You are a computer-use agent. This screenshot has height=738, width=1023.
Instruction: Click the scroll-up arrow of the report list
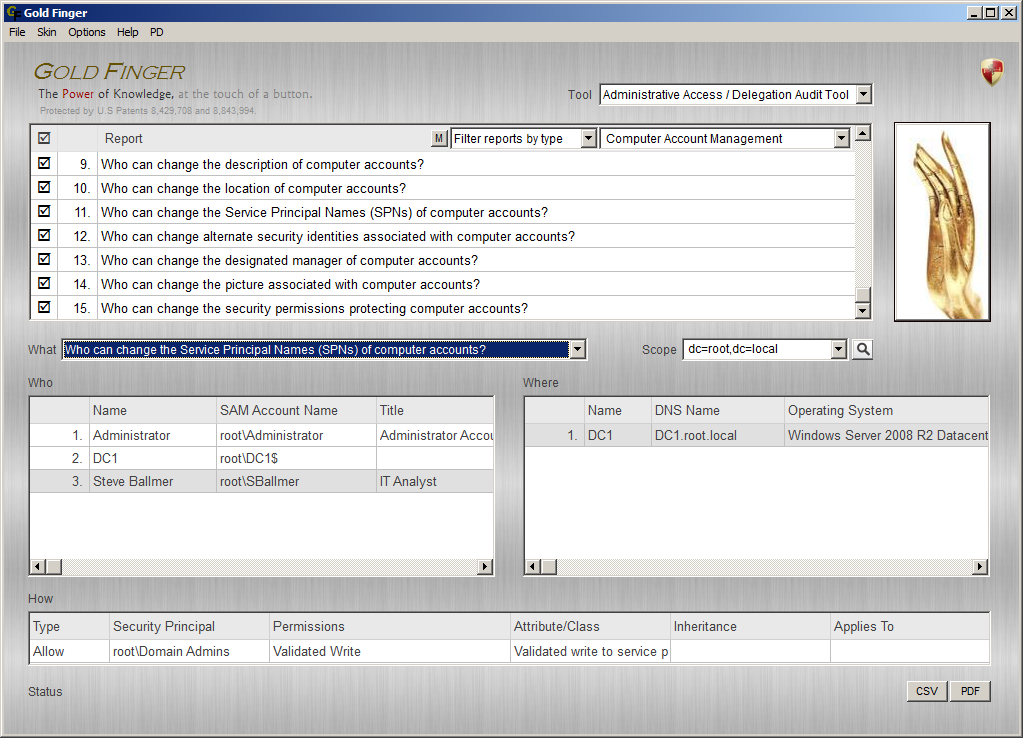click(x=861, y=131)
